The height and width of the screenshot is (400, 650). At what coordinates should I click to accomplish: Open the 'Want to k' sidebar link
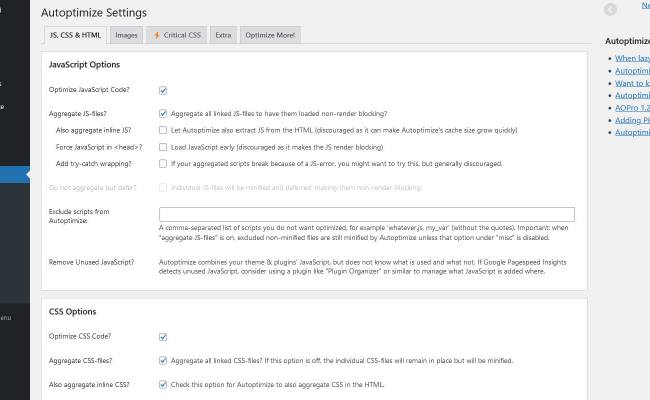click(632, 83)
